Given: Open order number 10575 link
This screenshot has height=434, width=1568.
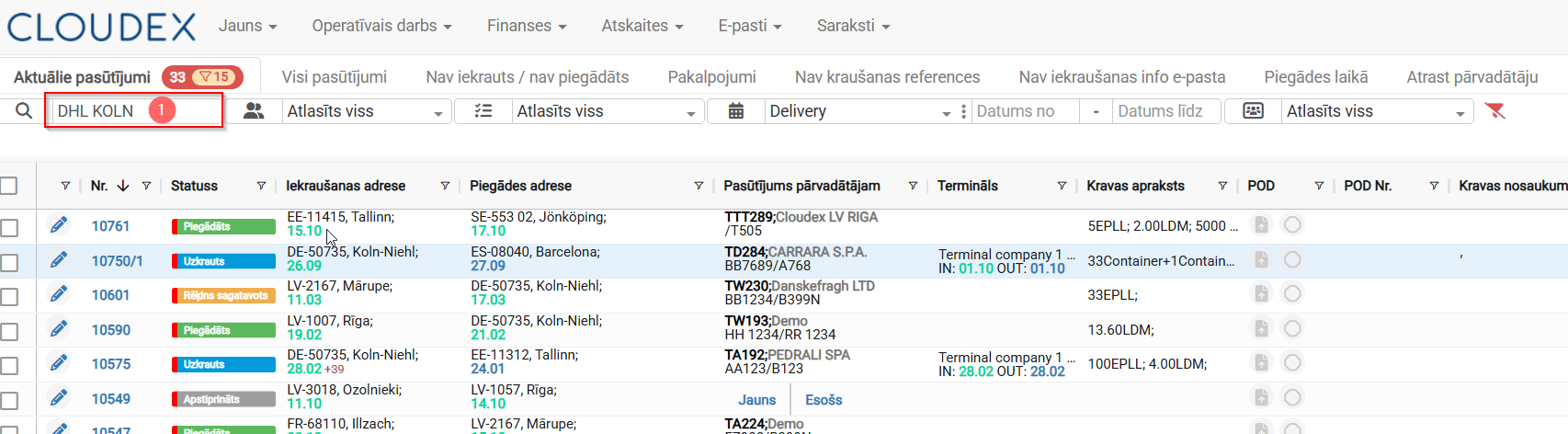Looking at the screenshot, I should click(111, 364).
